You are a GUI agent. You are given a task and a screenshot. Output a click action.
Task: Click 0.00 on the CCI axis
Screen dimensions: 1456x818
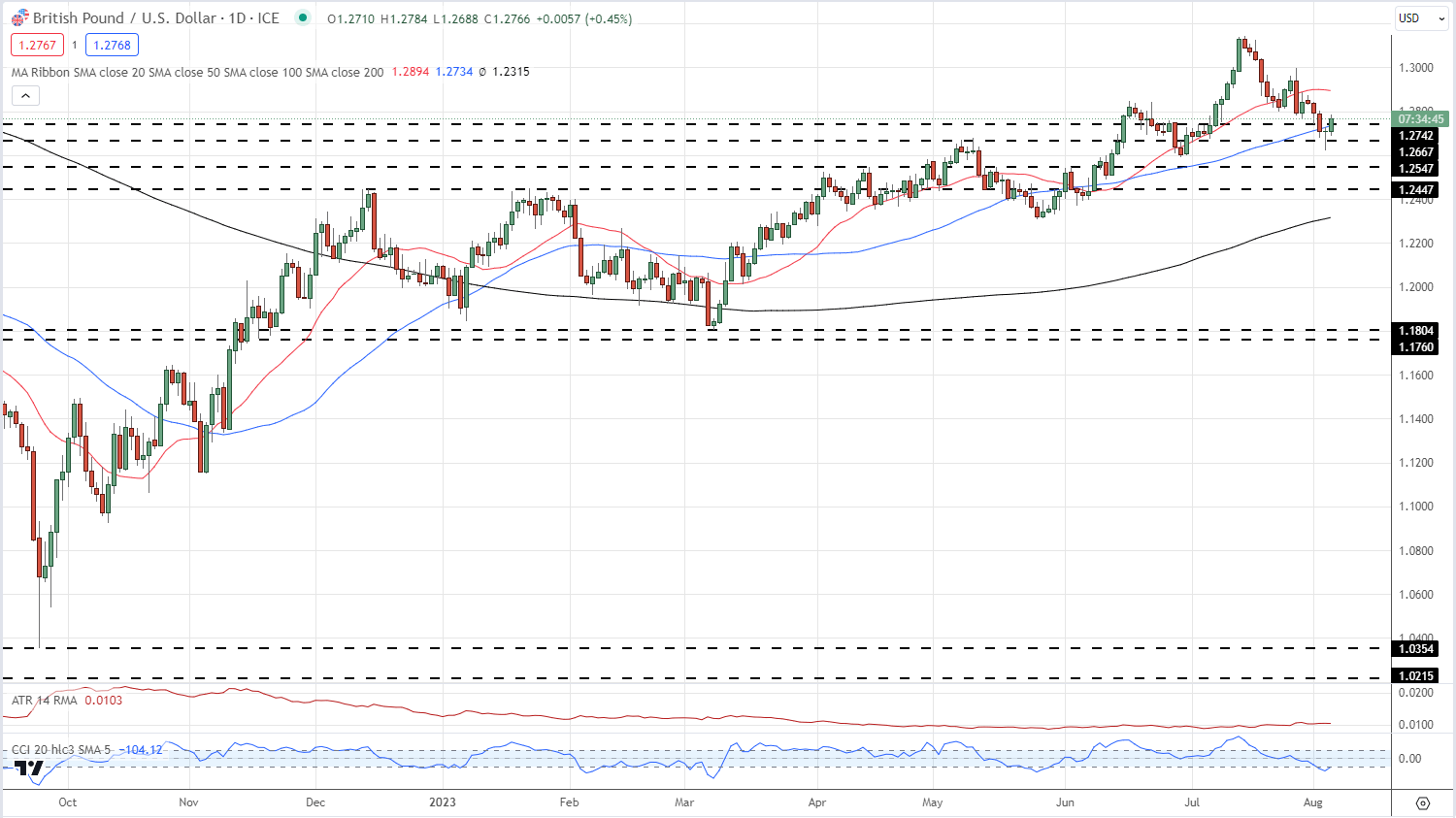click(x=1409, y=759)
